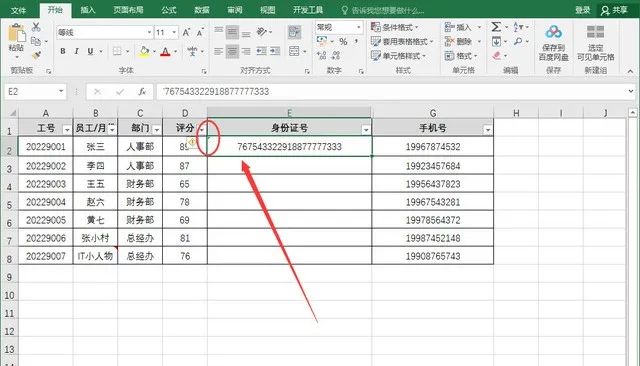Screen dimensions: 640x366
Task: Click the Name Box showing E2
Action: coord(35,91)
